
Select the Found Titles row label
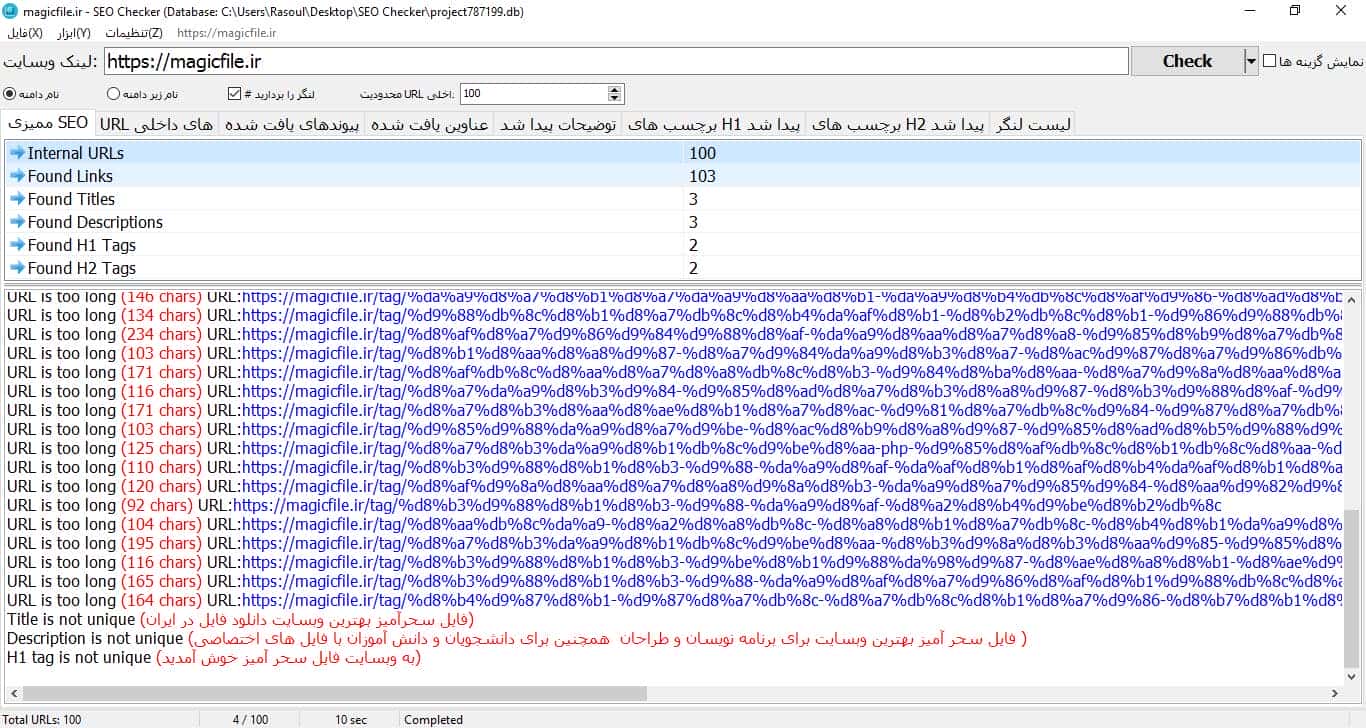(71, 199)
